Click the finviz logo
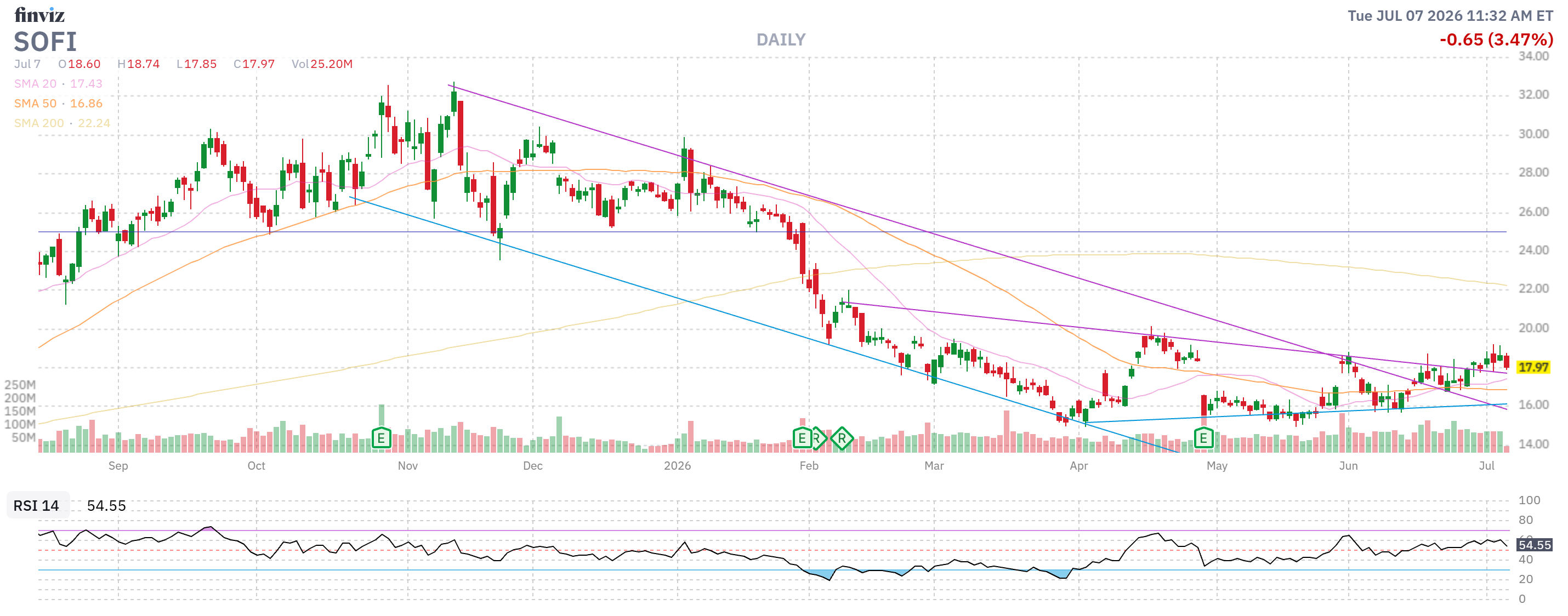1568x616 pixels. coord(39,15)
